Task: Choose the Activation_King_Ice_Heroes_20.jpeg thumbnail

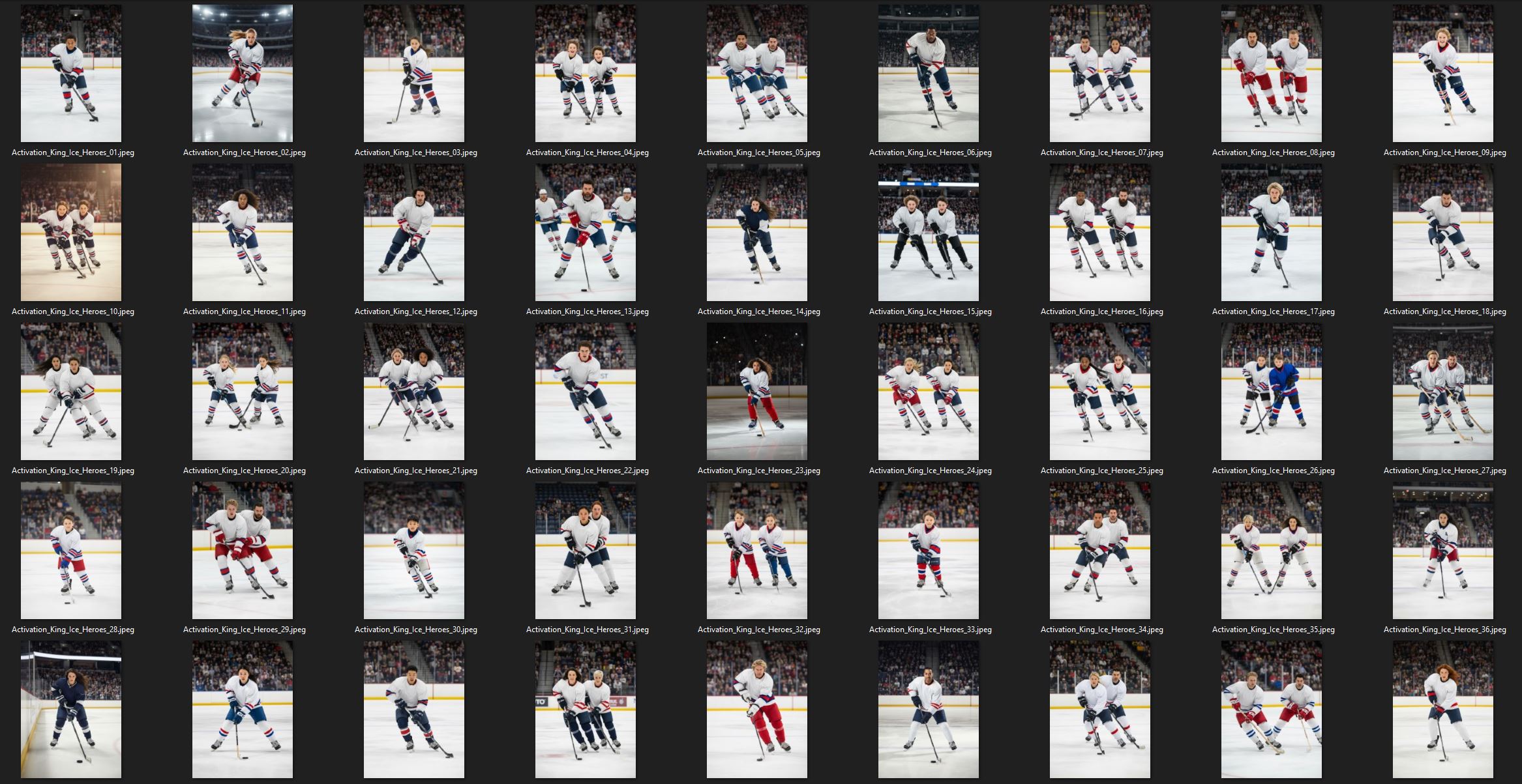Action: click(243, 392)
